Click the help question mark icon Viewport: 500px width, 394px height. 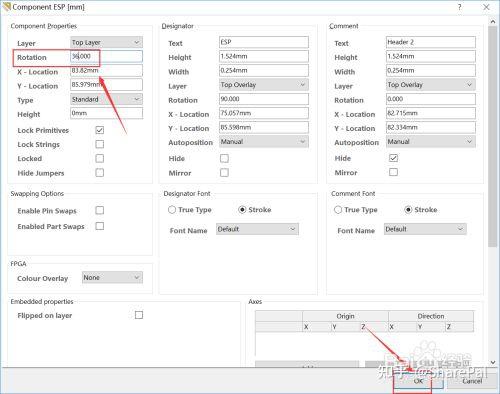[459, 7]
